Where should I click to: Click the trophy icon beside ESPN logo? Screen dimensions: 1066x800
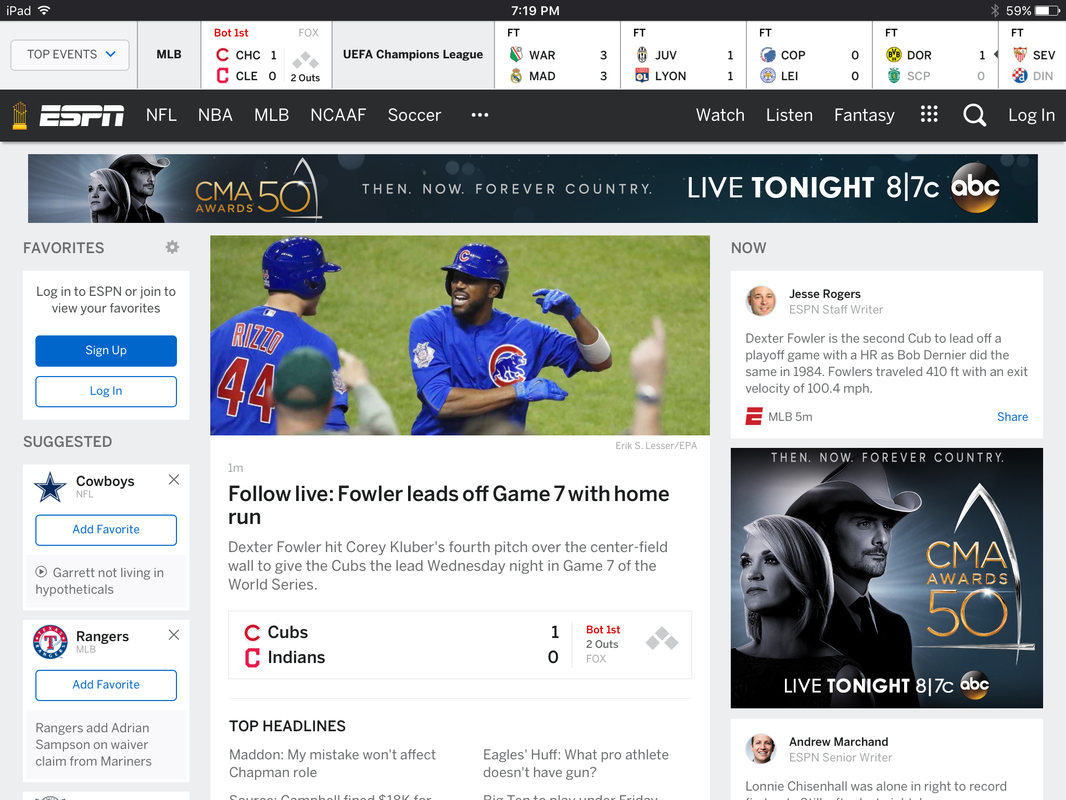click(20, 116)
